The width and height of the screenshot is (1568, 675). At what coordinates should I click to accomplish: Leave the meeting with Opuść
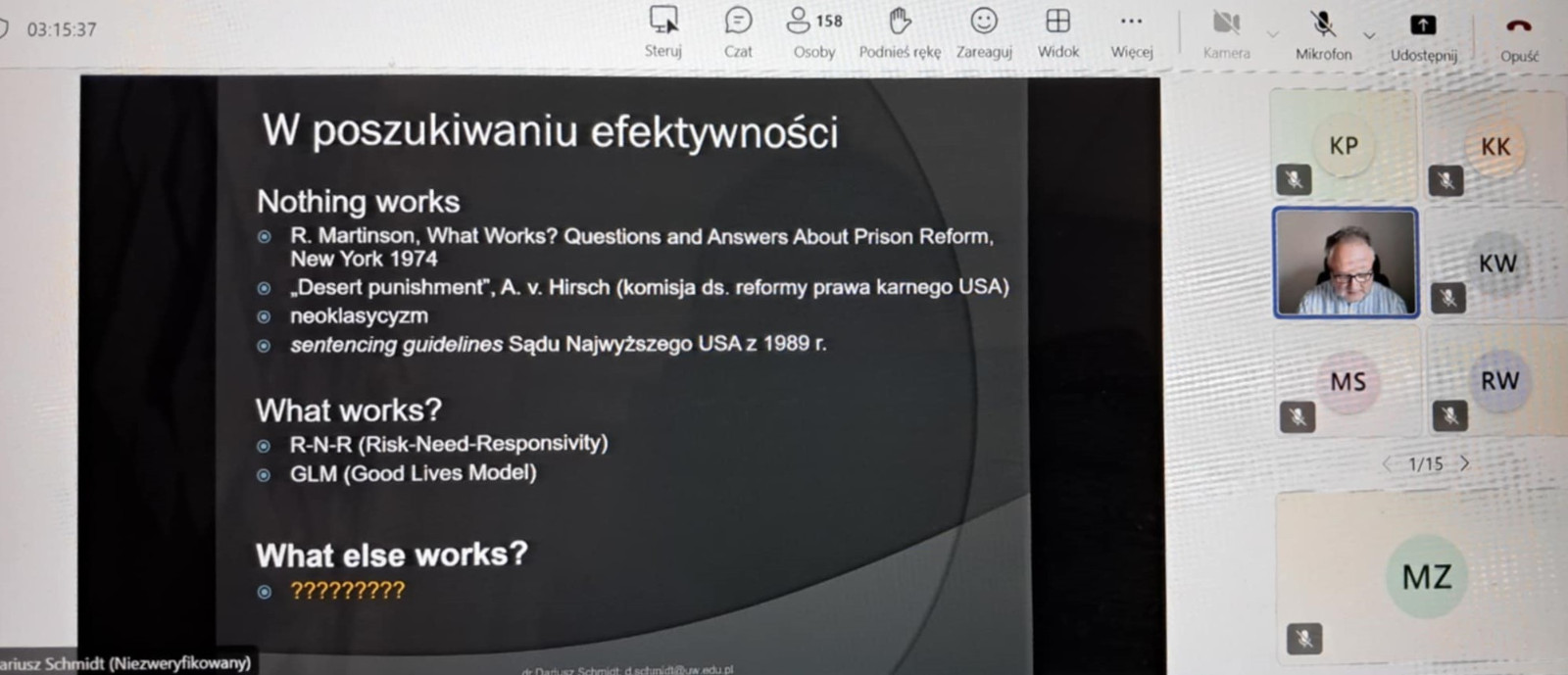click(1518, 25)
